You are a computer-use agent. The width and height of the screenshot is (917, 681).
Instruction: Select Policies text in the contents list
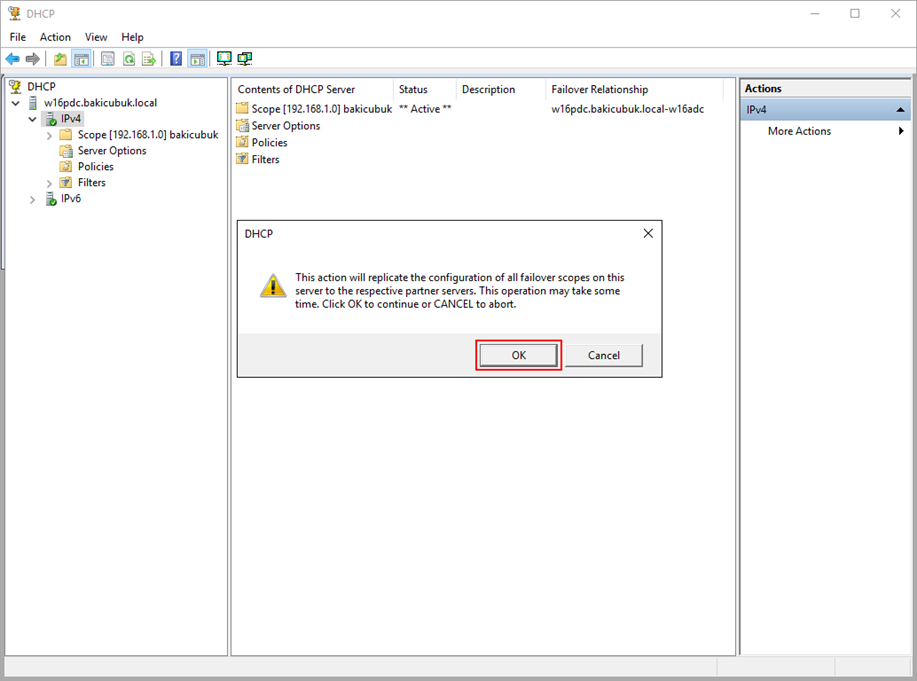click(x=270, y=142)
